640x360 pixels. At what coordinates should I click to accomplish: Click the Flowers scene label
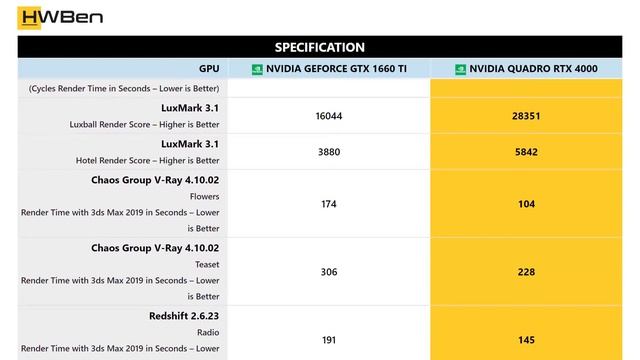click(204, 196)
